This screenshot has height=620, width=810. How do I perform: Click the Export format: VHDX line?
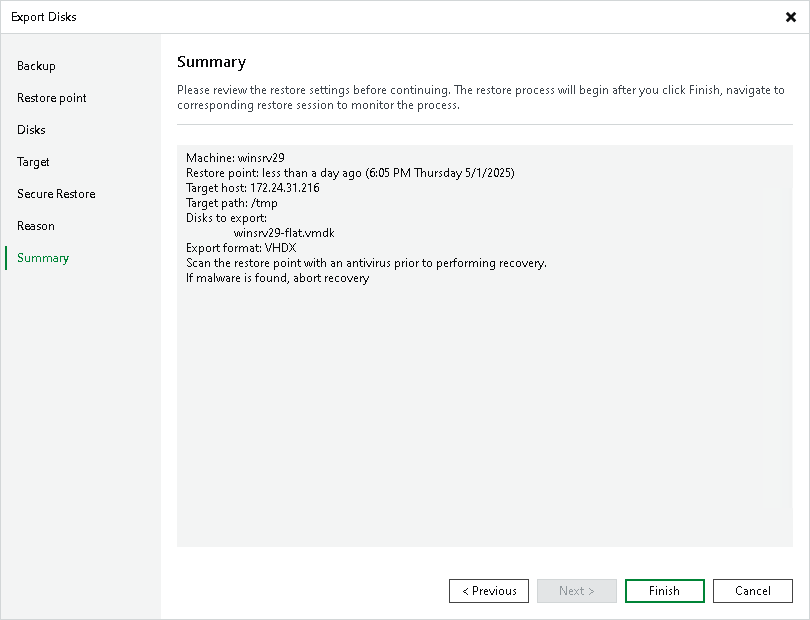point(241,248)
